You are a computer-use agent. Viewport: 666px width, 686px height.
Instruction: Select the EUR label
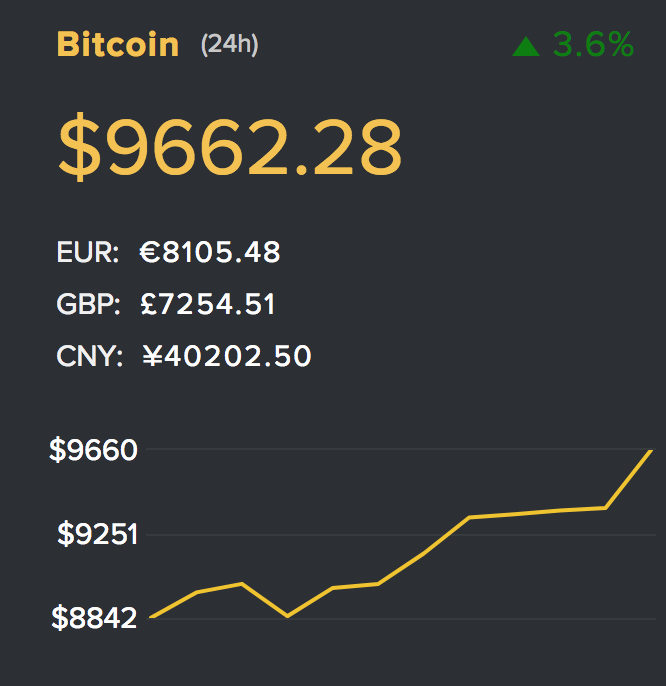(88, 252)
